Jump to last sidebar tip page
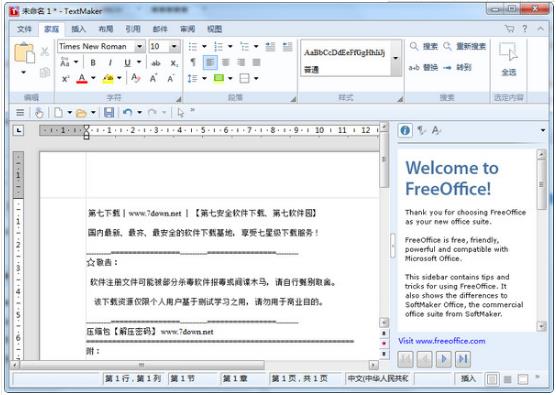The image size is (556, 395). [x=463, y=359]
